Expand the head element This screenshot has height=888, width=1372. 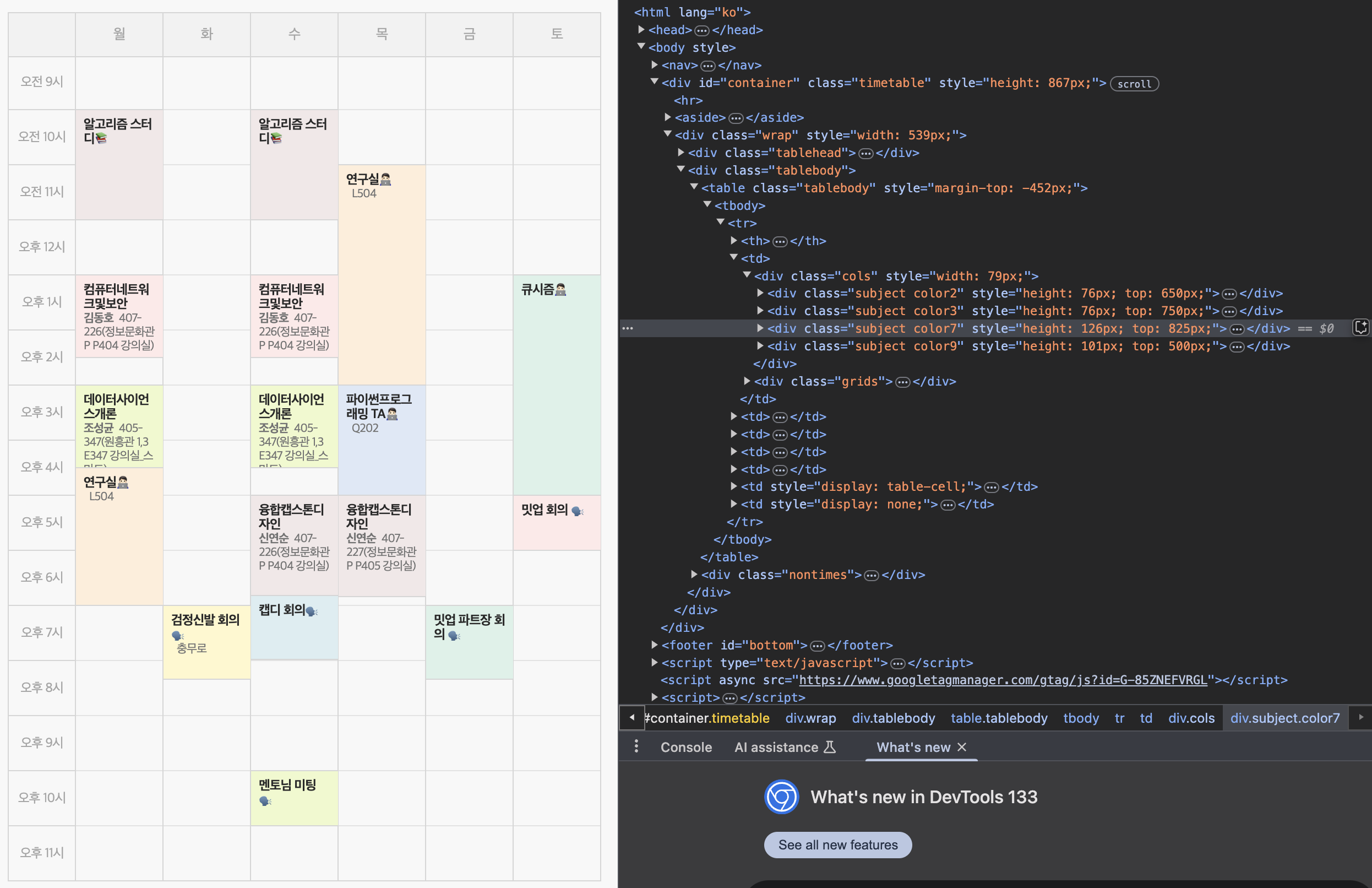[641, 29]
